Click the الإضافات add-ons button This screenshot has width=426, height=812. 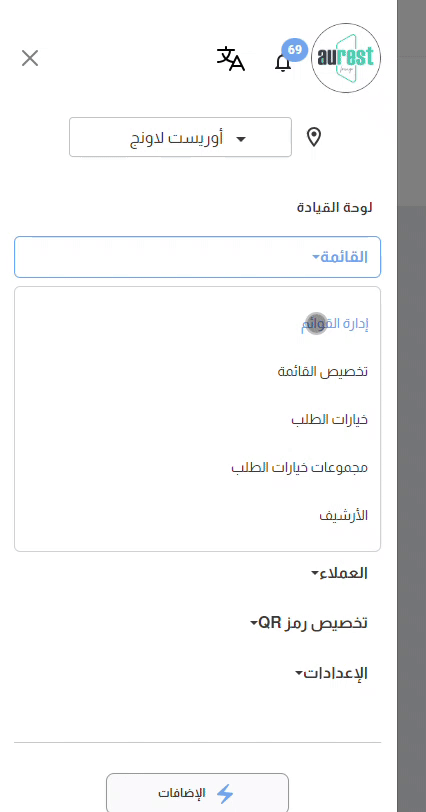[197, 793]
